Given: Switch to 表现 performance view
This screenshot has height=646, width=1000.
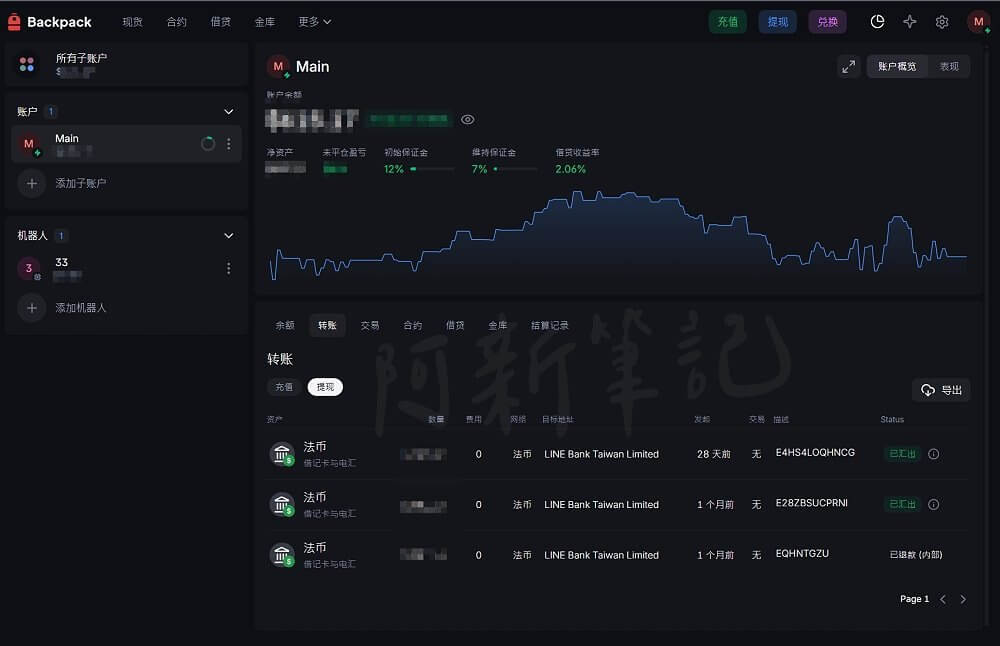Looking at the screenshot, I should point(949,66).
